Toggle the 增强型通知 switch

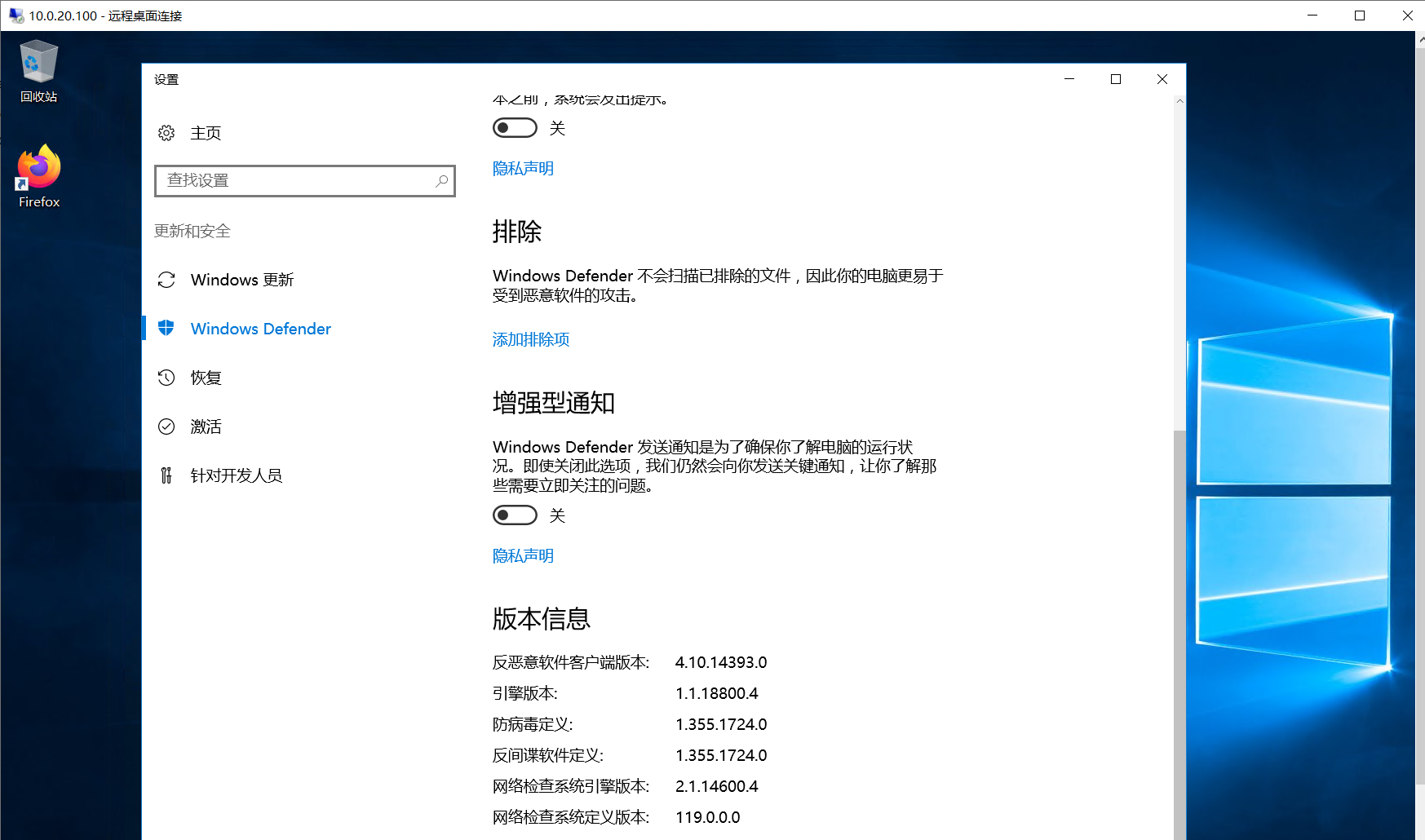click(x=515, y=515)
